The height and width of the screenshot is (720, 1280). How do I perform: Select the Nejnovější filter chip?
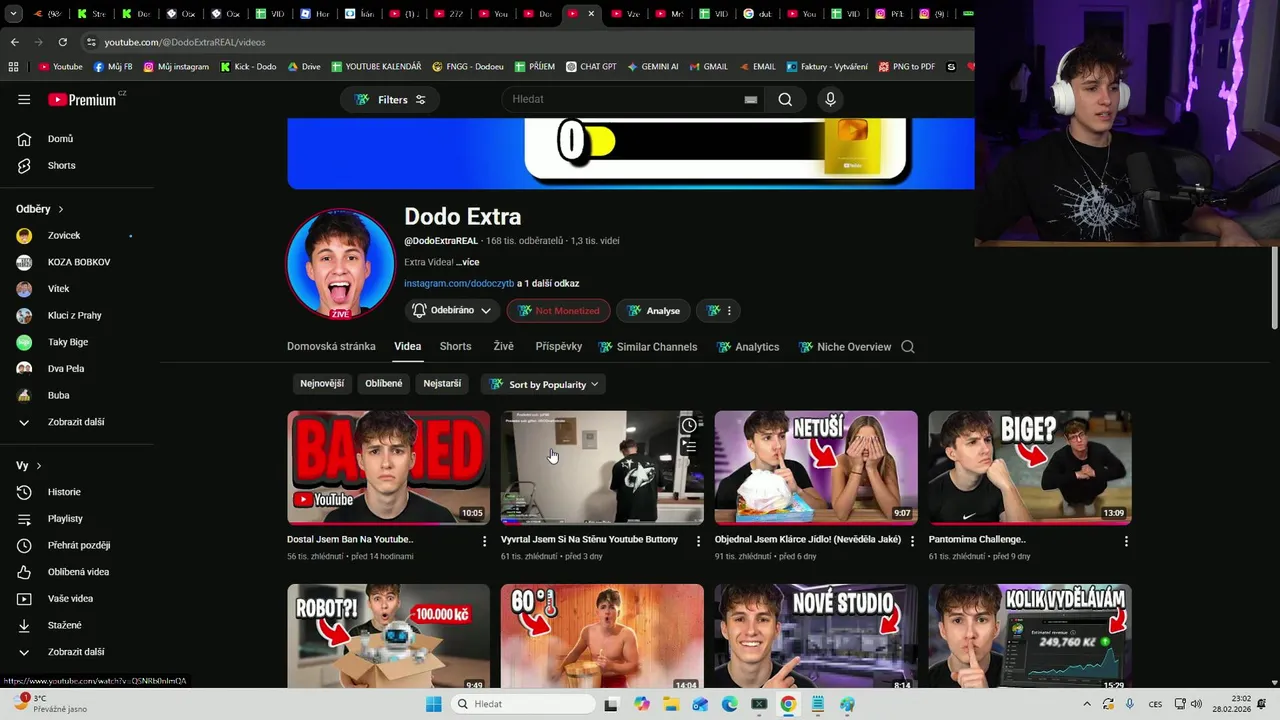(x=322, y=384)
